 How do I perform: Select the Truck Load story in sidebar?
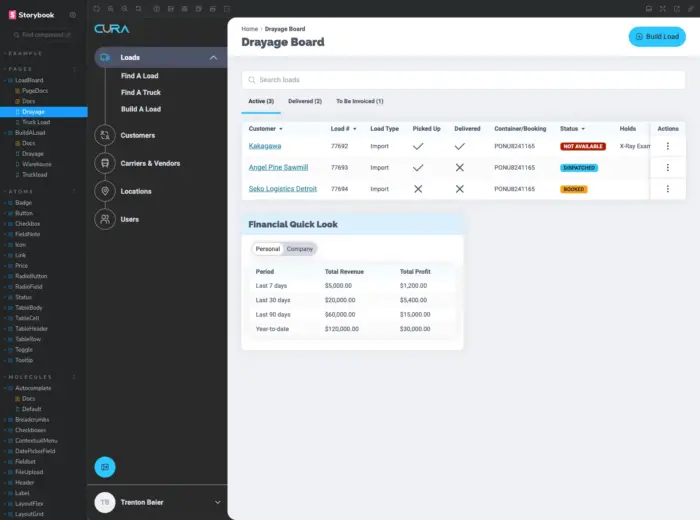coord(36,122)
